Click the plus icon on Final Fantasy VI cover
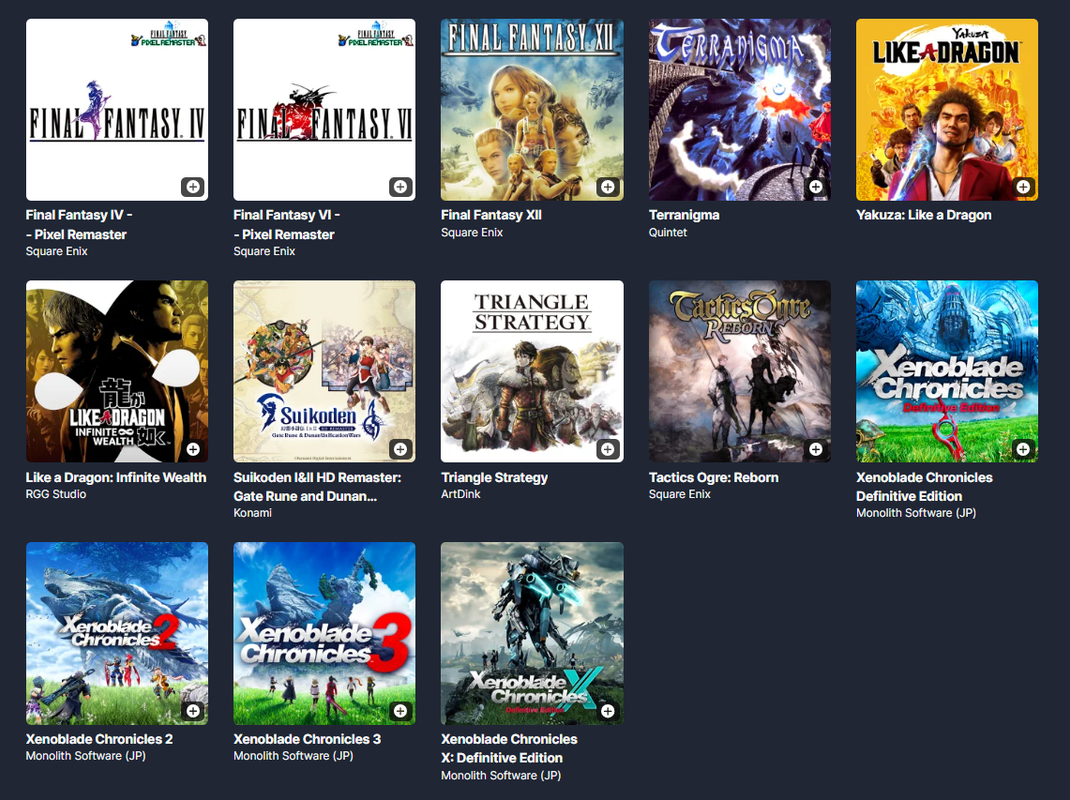Image resolution: width=1070 pixels, height=800 pixels. click(x=401, y=186)
